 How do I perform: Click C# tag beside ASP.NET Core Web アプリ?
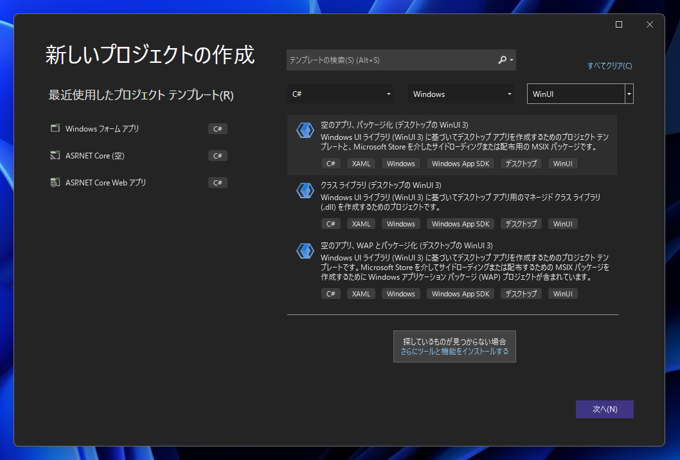(x=218, y=183)
